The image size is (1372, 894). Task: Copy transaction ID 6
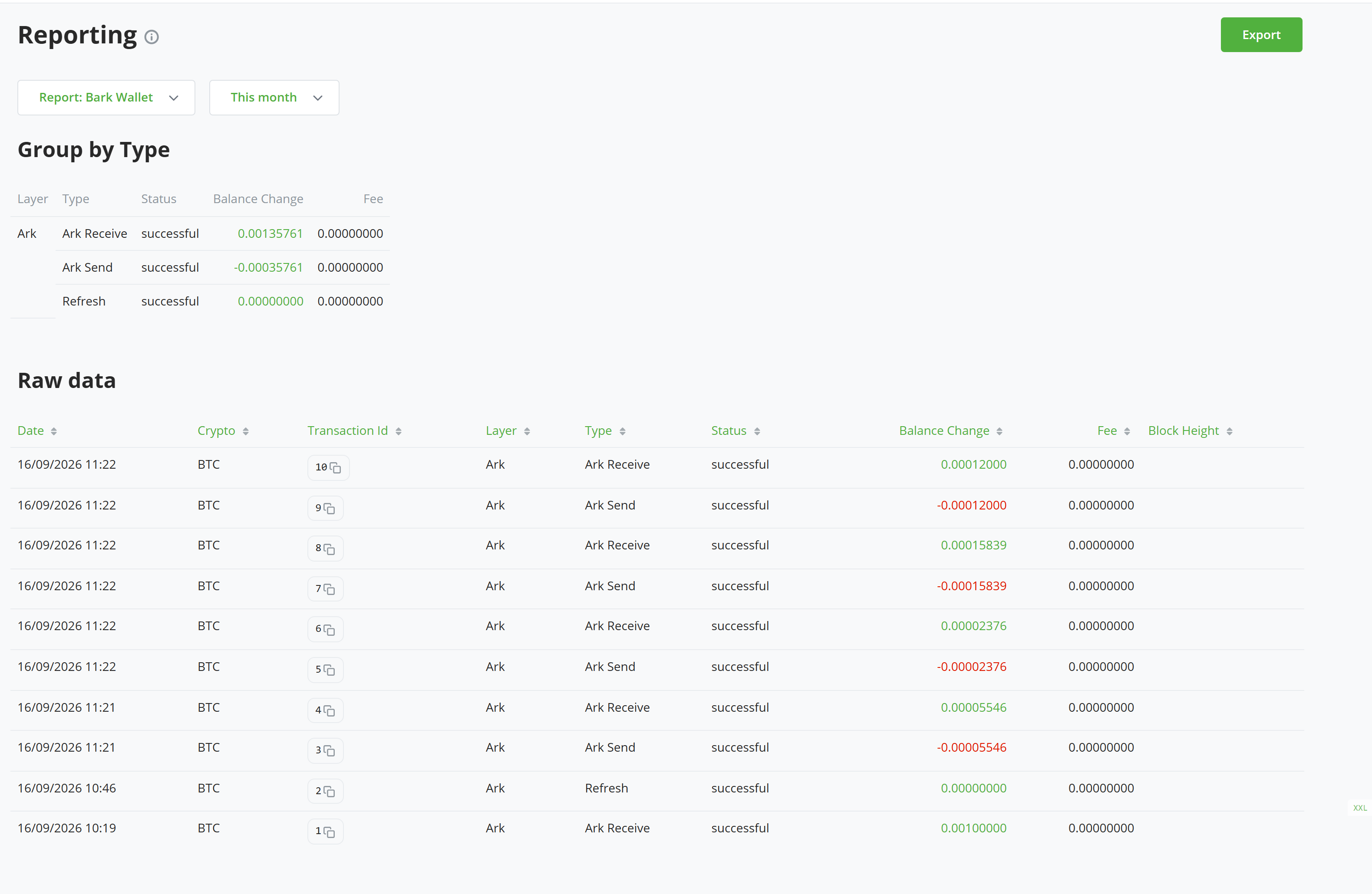tap(329, 630)
